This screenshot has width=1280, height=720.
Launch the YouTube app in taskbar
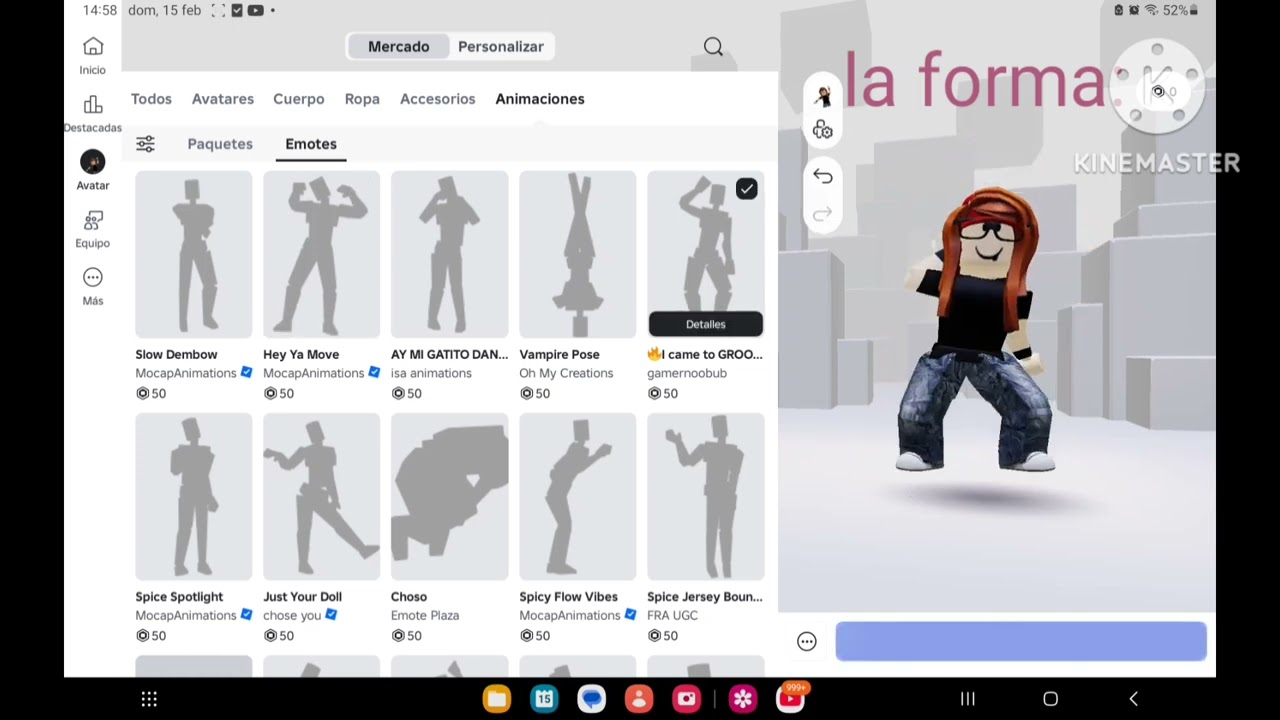pyautogui.click(x=790, y=699)
